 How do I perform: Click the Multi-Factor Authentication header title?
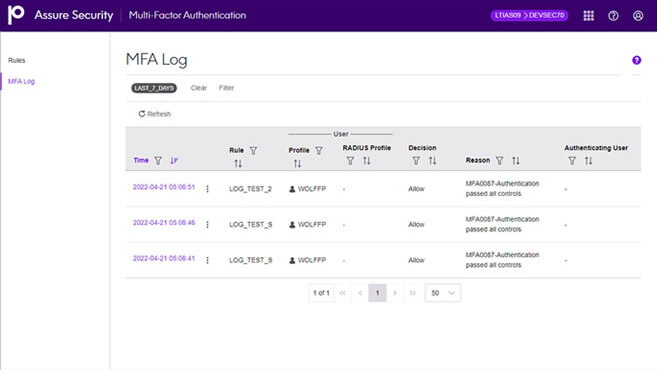tap(187, 15)
